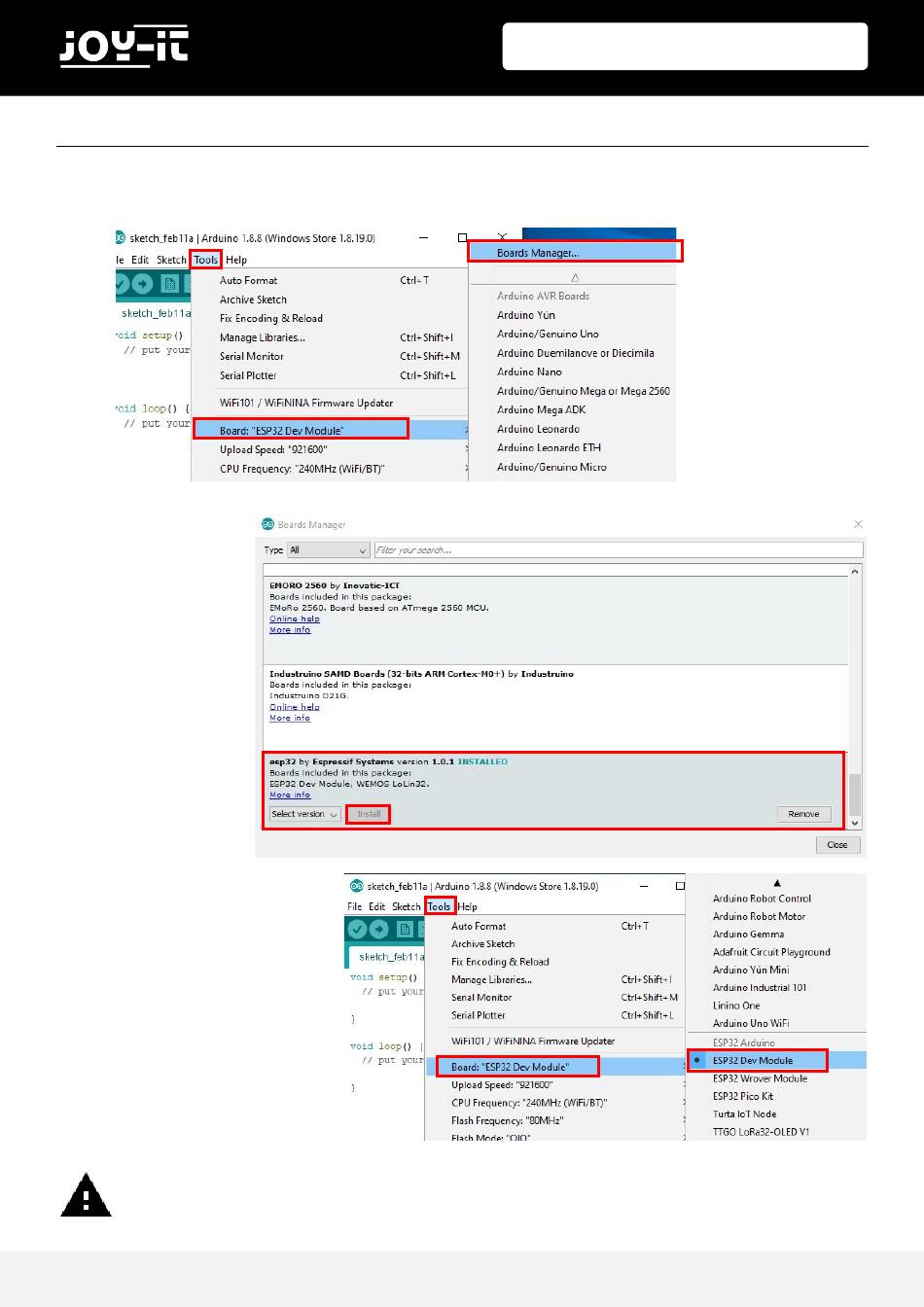This screenshot has width=924, height=1307.
Task: Open More info link under Industruino SAMD
Action: coord(290,718)
